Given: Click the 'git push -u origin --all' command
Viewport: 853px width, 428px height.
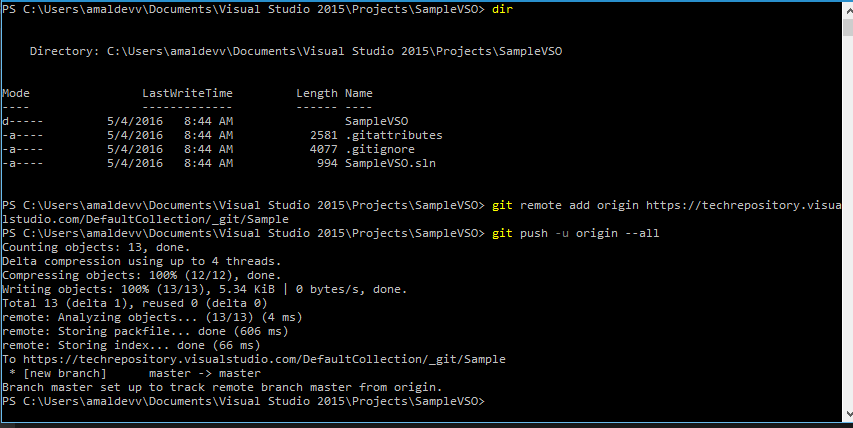Looking at the screenshot, I should click(575, 232).
